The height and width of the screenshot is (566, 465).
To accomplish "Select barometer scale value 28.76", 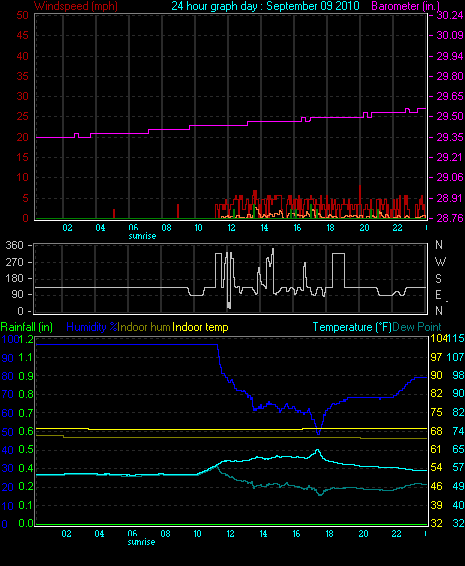I will tap(449, 218).
